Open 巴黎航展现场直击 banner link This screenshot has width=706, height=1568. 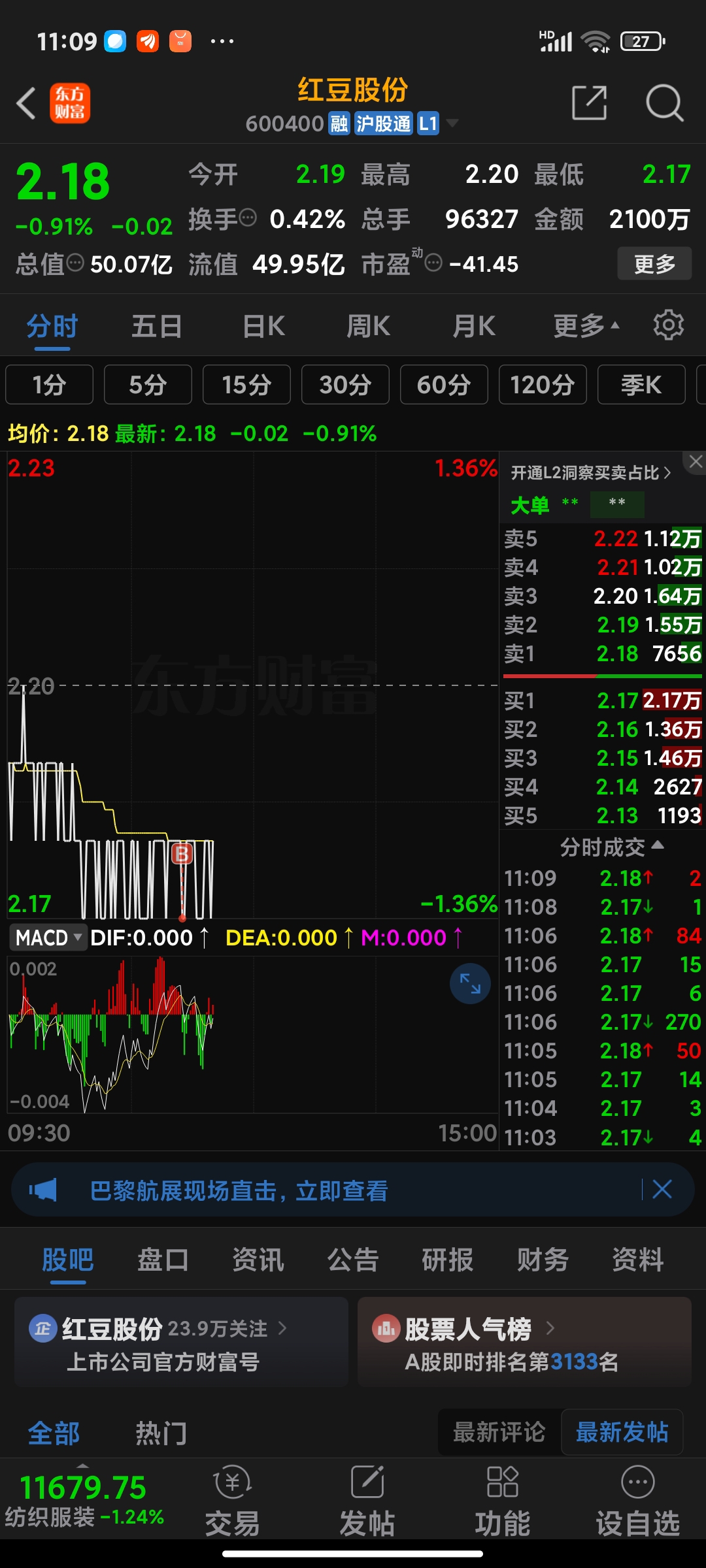pos(239,1190)
